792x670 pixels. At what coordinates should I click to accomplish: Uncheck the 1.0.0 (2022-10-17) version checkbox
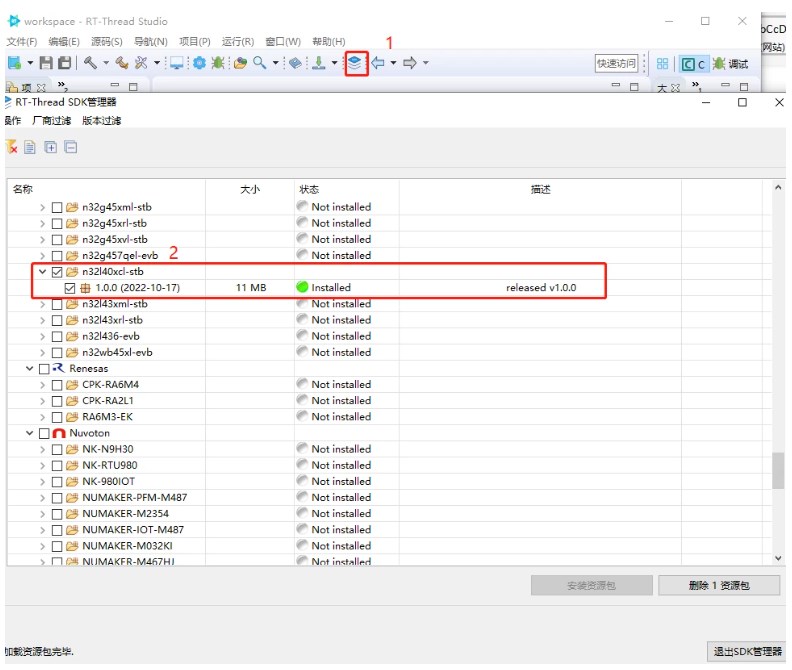pyautogui.click(x=70, y=288)
